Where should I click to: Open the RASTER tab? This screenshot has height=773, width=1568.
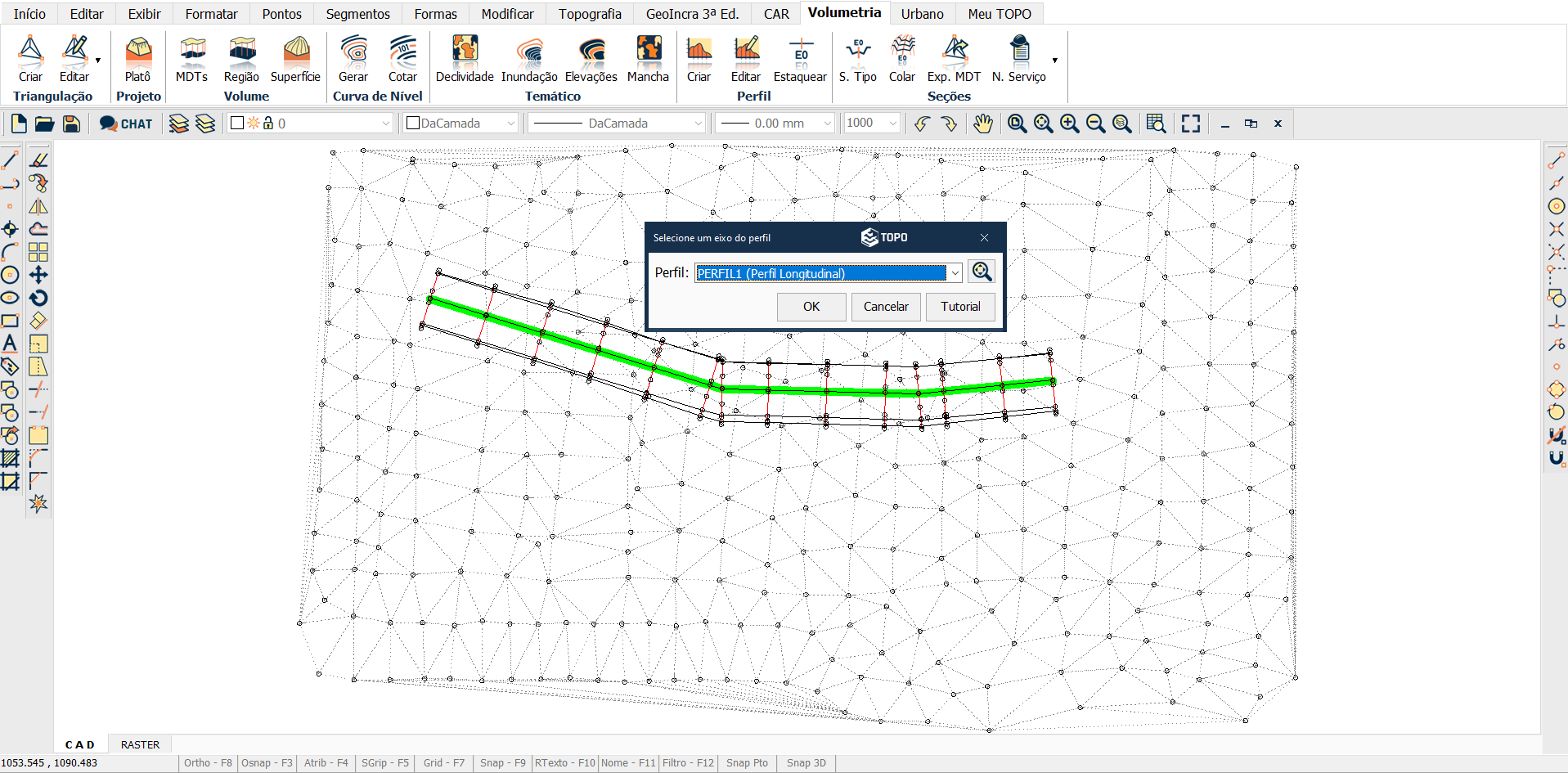click(x=141, y=745)
